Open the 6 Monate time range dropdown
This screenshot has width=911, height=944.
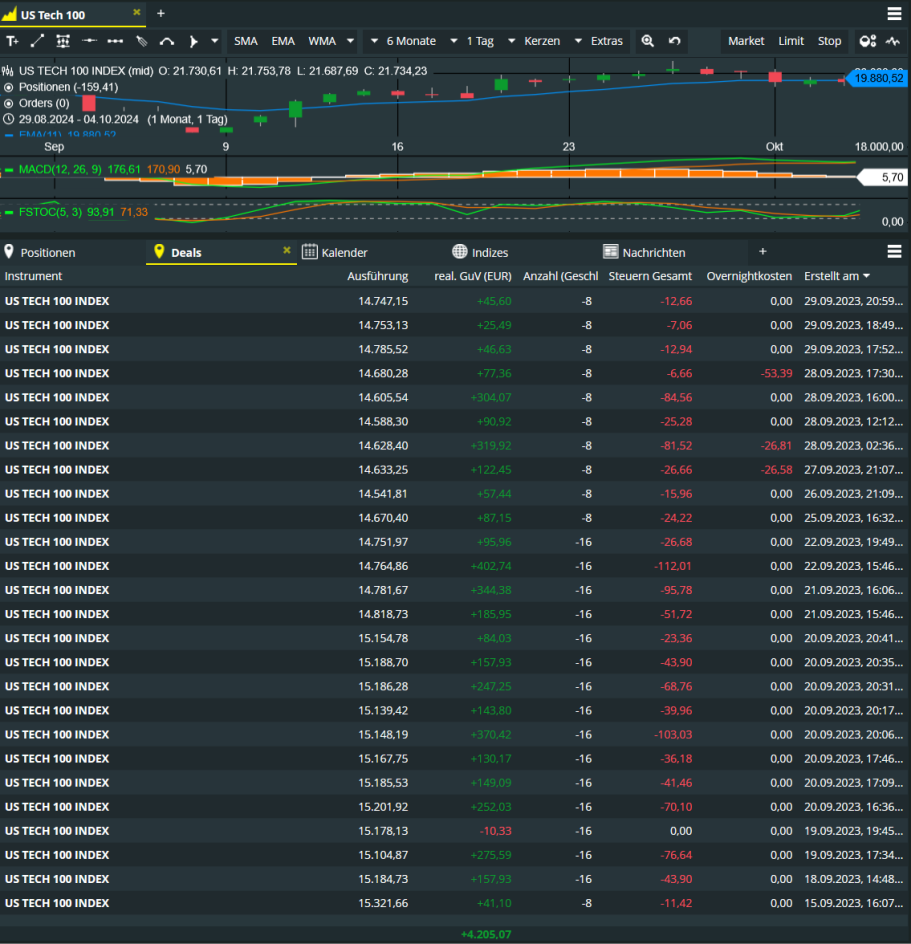404,41
